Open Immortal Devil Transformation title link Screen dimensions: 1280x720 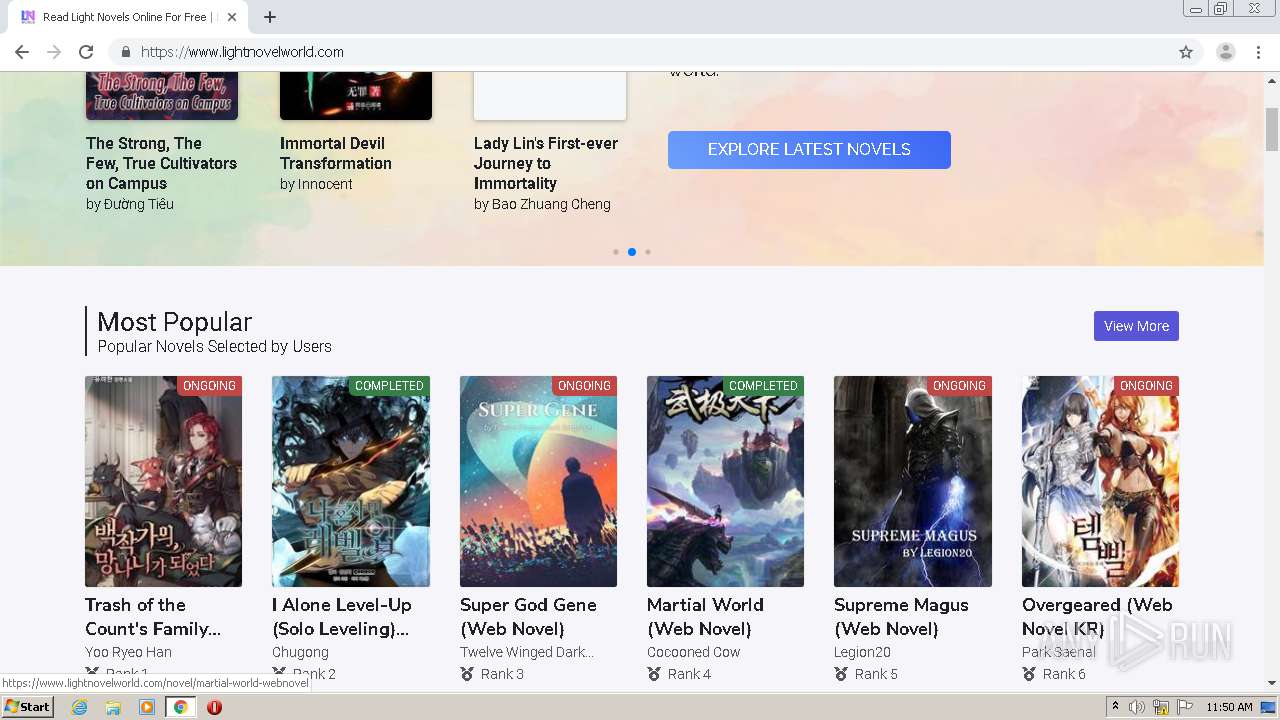(x=336, y=153)
